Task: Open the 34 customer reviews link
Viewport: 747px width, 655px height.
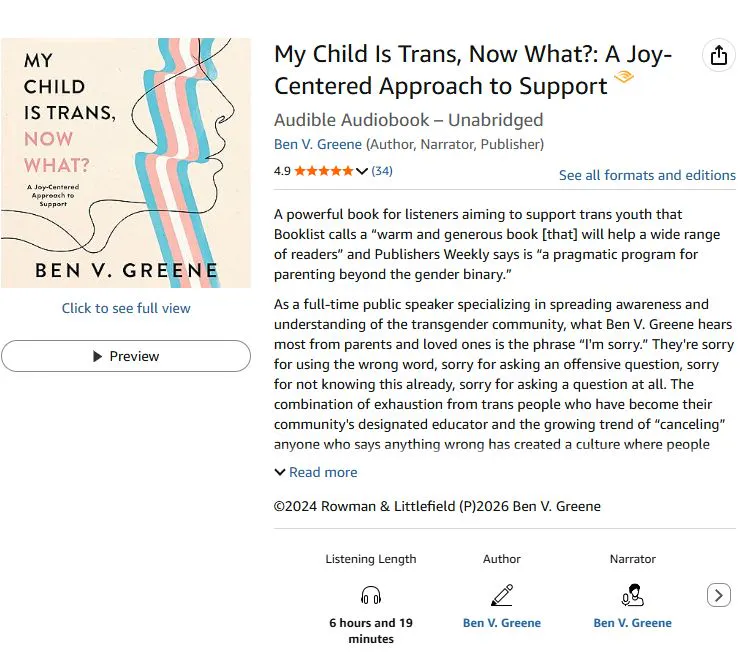Action: 382,171
